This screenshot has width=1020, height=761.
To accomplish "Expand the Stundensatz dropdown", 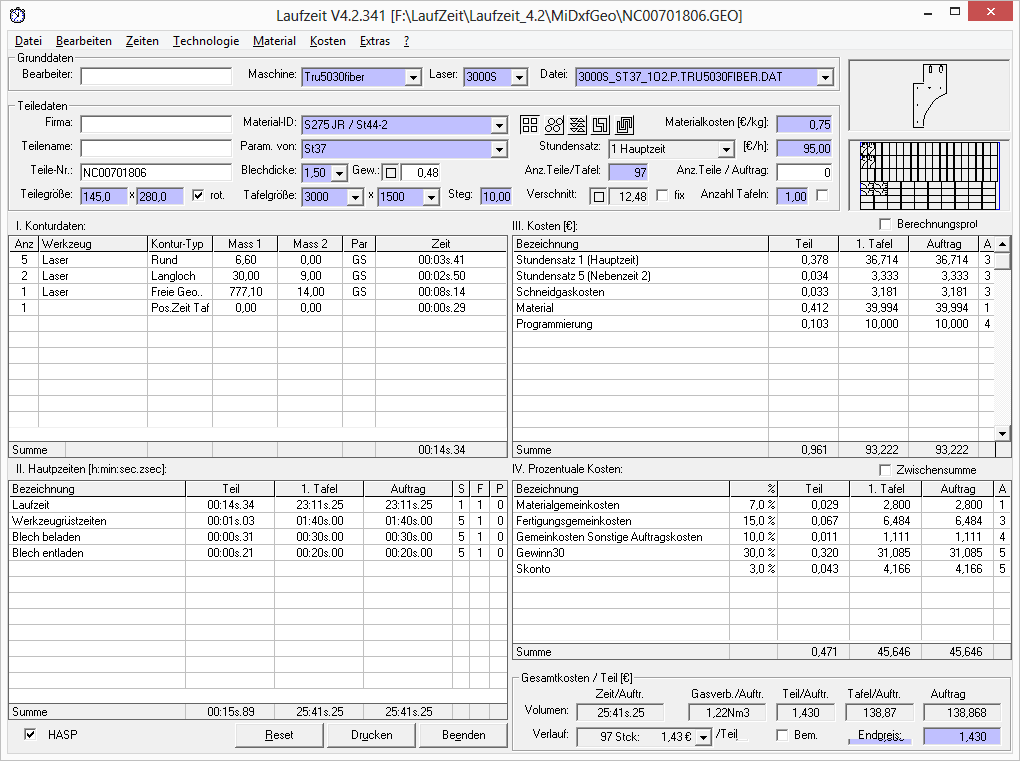I will (727, 149).
